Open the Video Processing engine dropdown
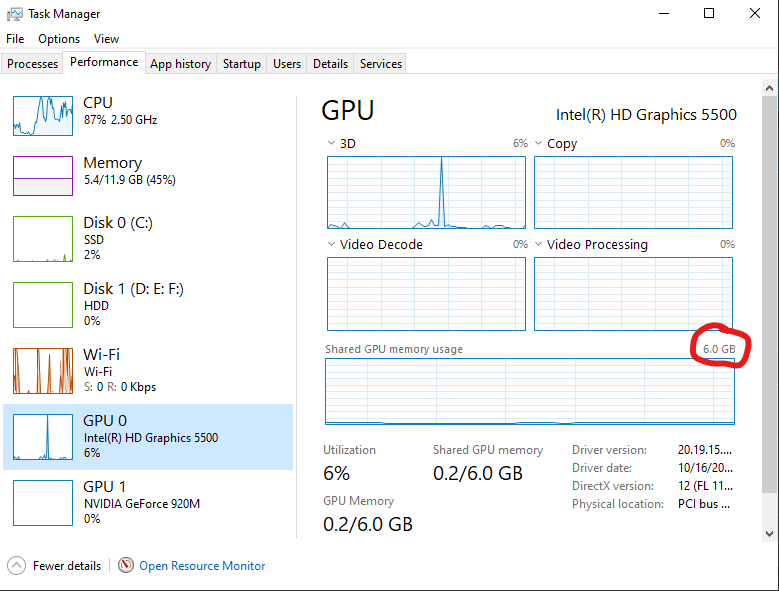Image resolution: width=779 pixels, height=591 pixels. [538, 244]
